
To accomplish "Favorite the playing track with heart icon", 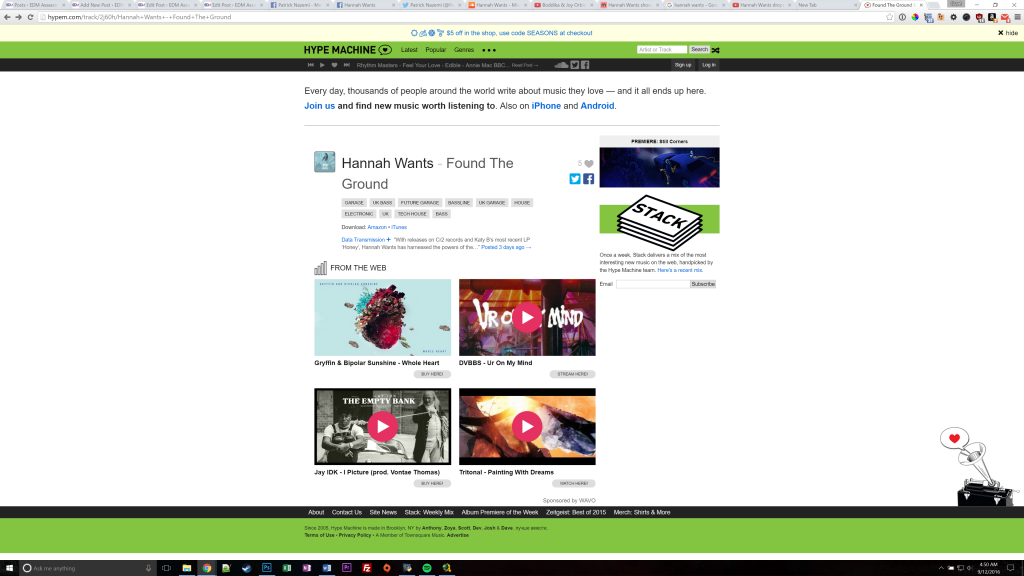I will click(x=334, y=65).
